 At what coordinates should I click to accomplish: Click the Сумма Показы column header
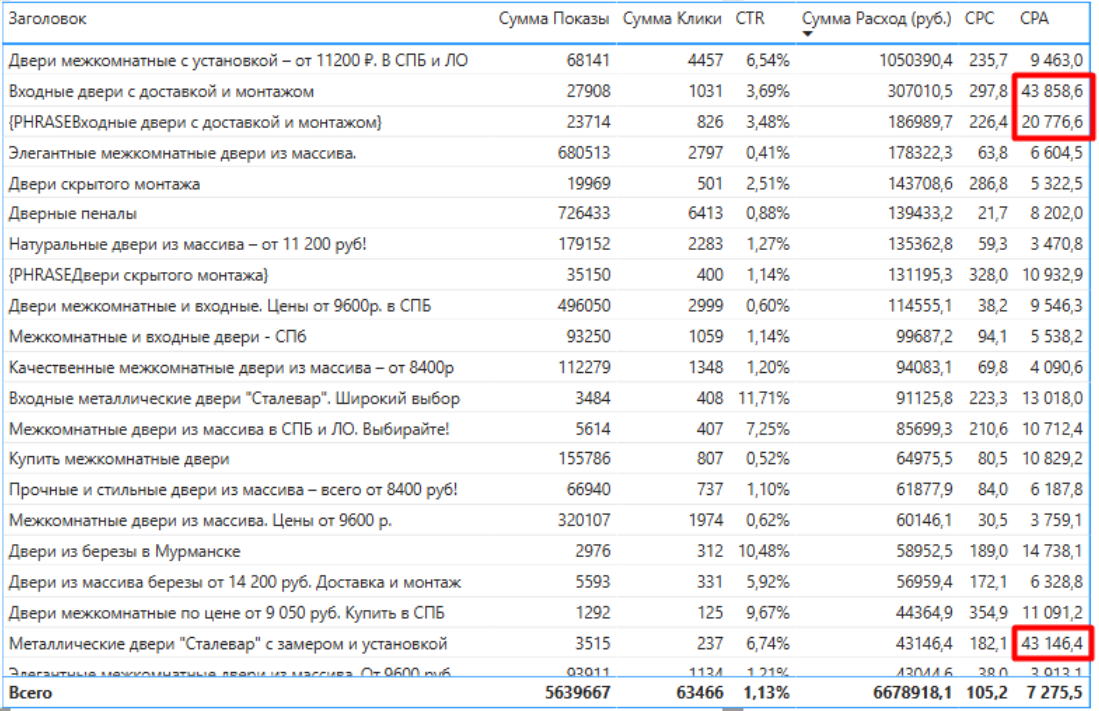pos(553,19)
